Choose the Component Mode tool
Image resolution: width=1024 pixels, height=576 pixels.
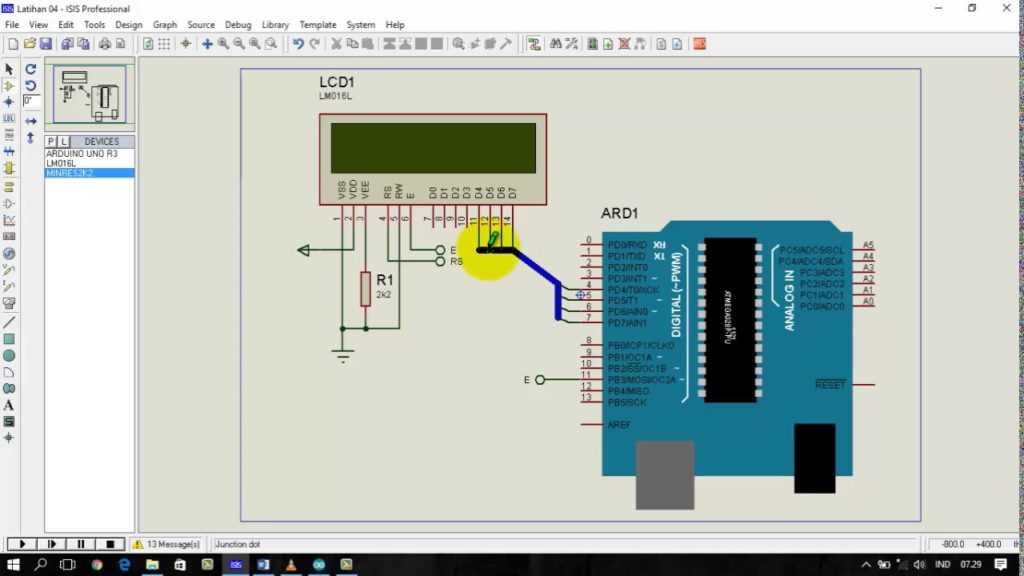pyautogui.click(x=9, y=86)
